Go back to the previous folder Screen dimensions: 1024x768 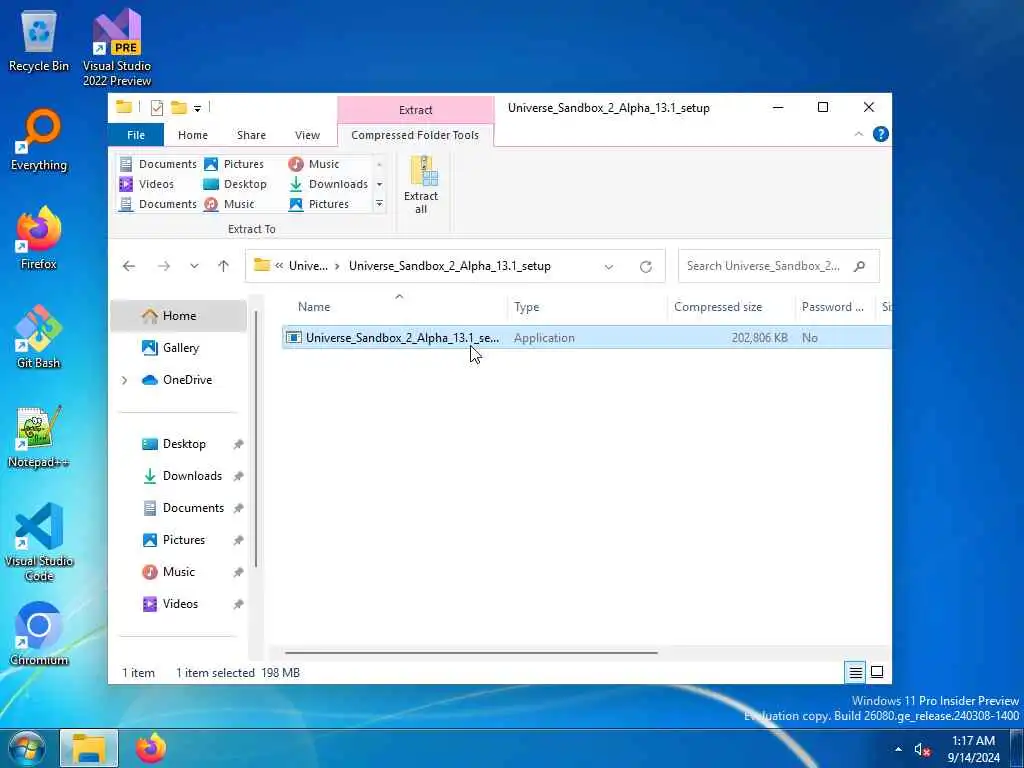click(x=129, y=266)
